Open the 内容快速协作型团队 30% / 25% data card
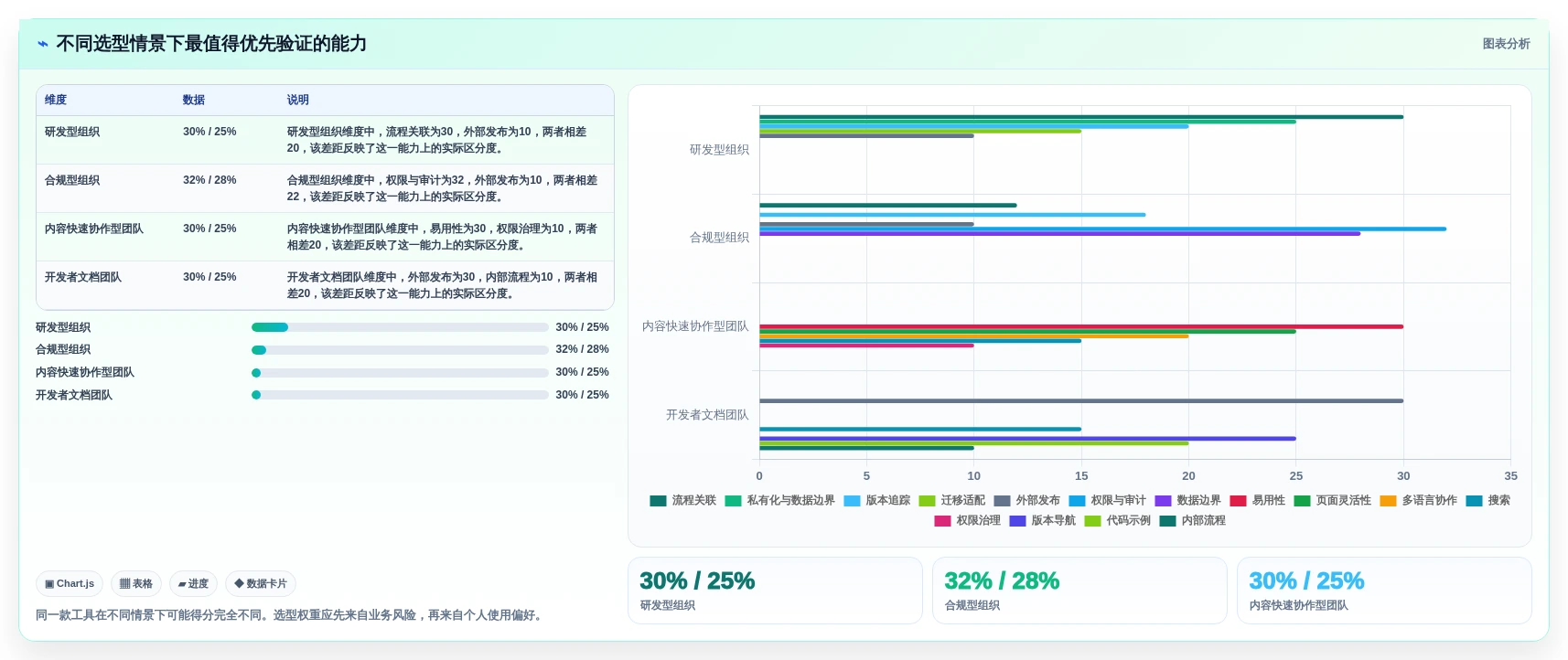The image size is (1568, 660). tap(1384, 591)
